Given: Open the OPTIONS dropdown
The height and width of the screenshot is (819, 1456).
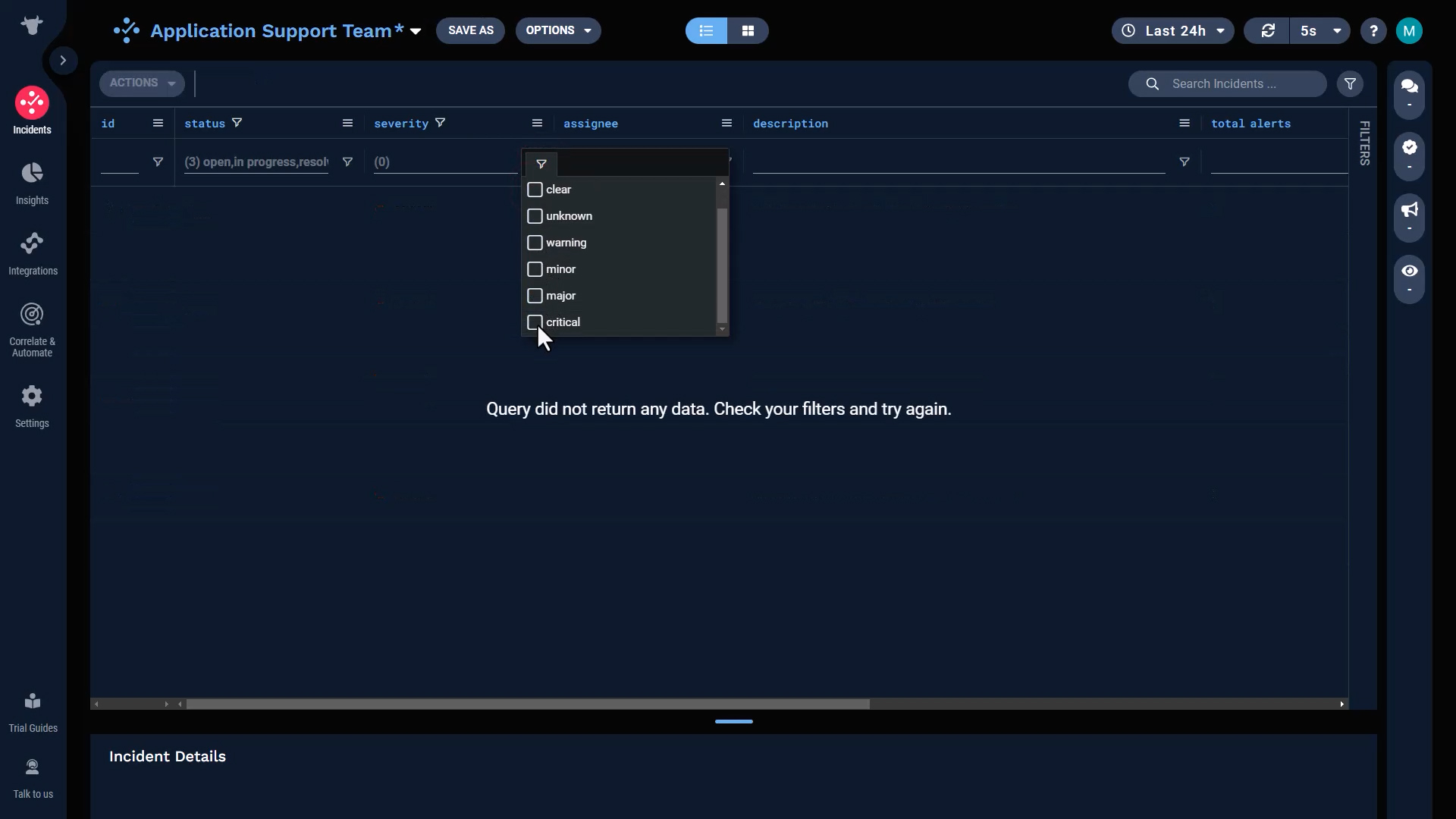Looking at the screenshot, I should click(558, 30).
